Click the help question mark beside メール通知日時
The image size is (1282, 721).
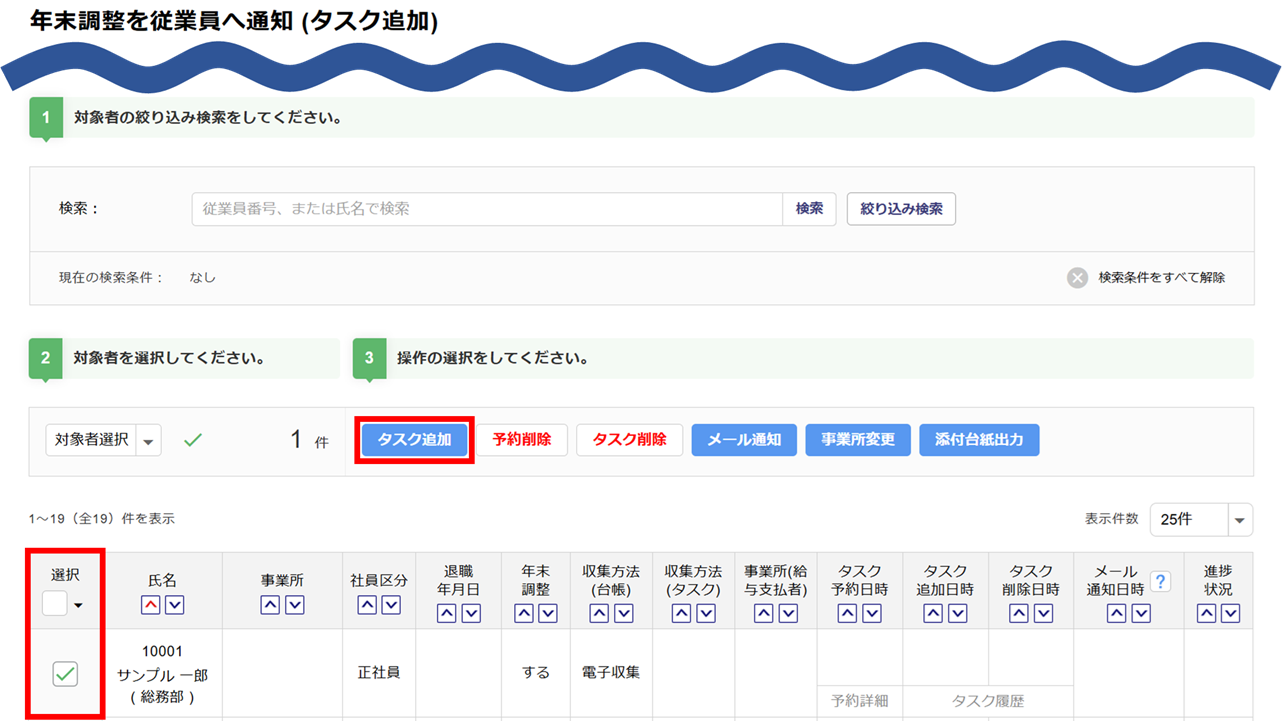coord(1160,581)
